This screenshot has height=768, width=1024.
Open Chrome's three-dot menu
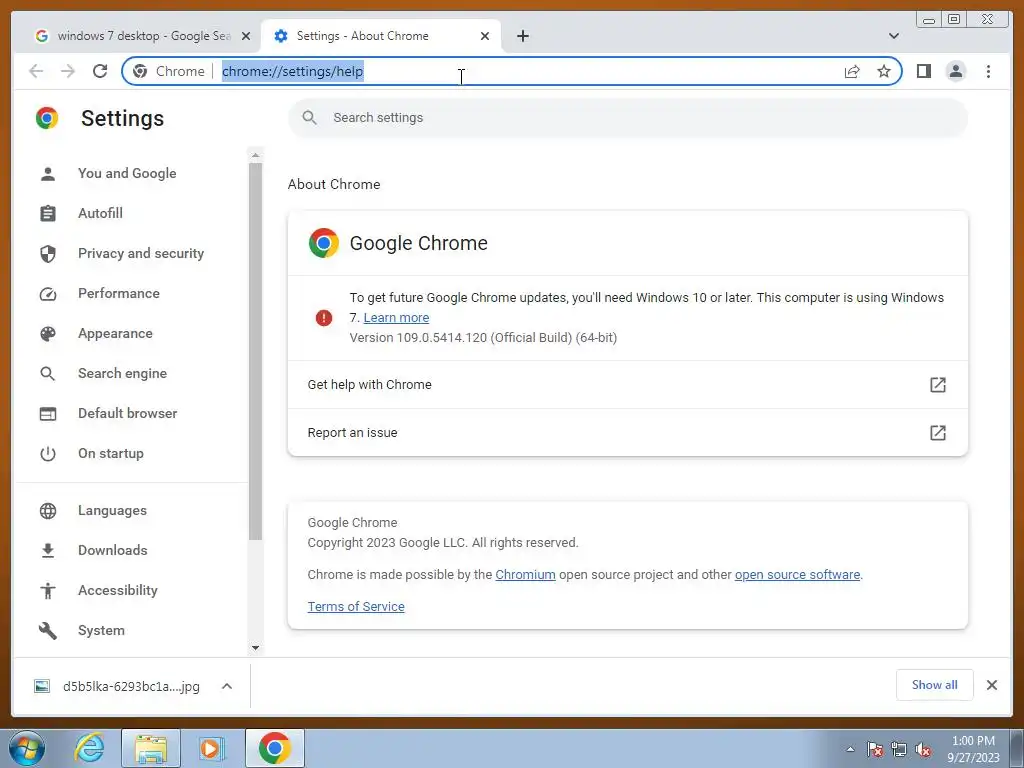pos(988,71)
